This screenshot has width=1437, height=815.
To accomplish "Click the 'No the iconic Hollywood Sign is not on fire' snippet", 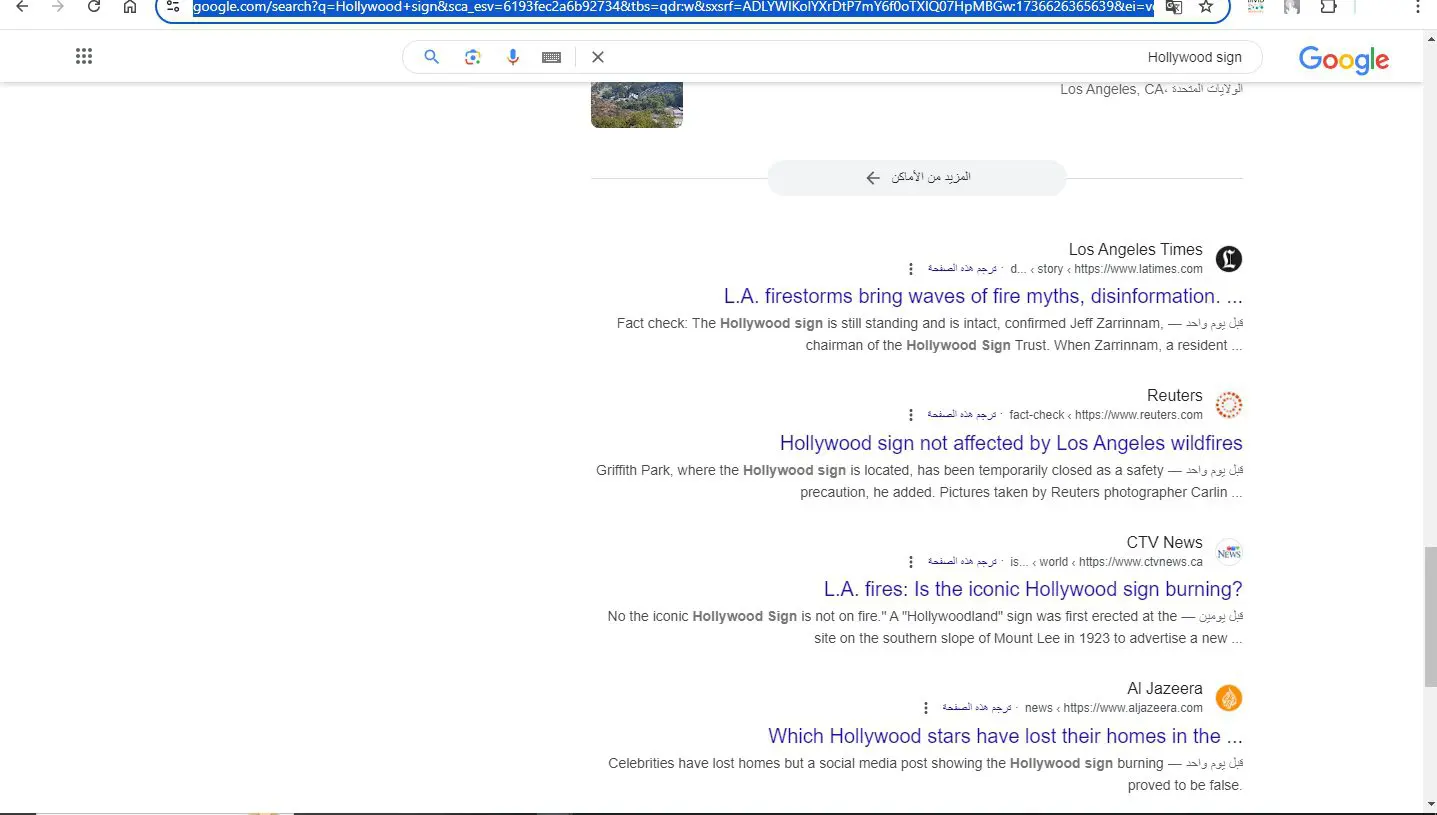I will coord(925,627).
